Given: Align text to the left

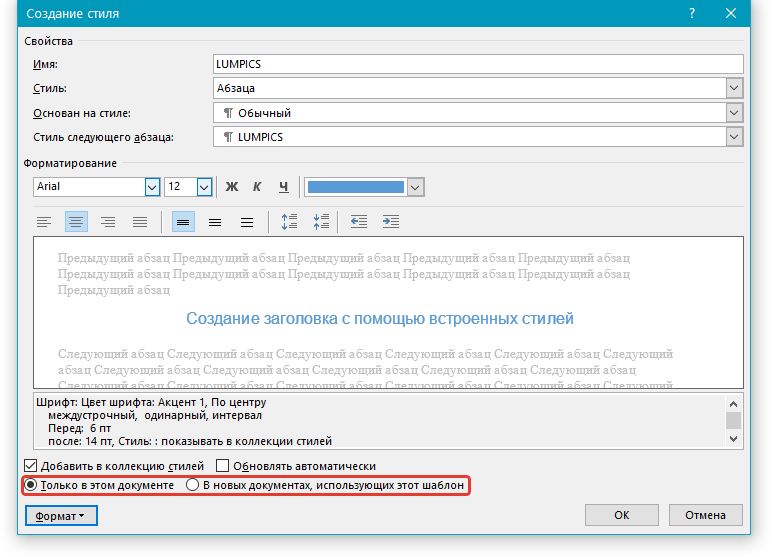Looking at the screenshot, I should [x=44, y=222].
